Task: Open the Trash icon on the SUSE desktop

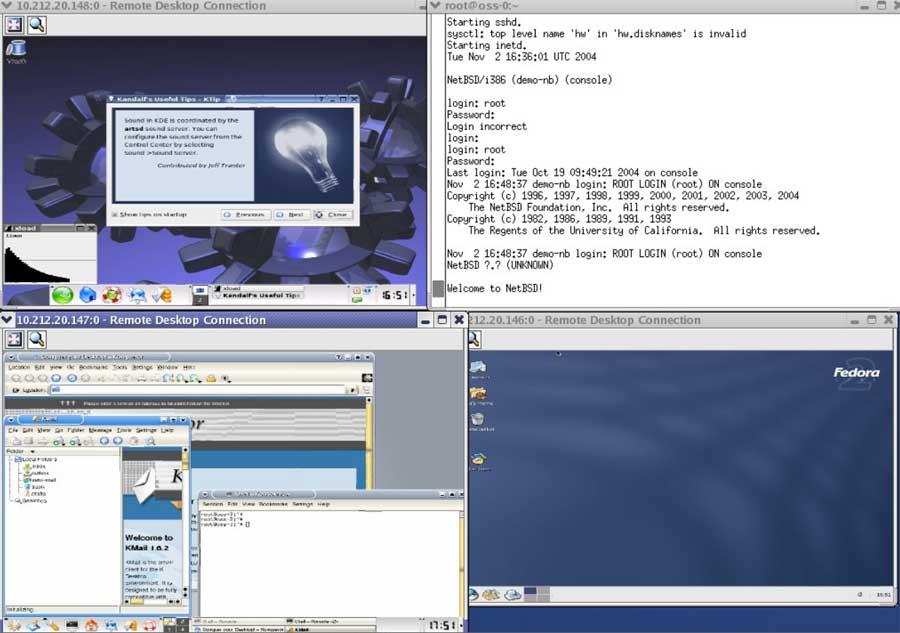Action: (16, 52)
